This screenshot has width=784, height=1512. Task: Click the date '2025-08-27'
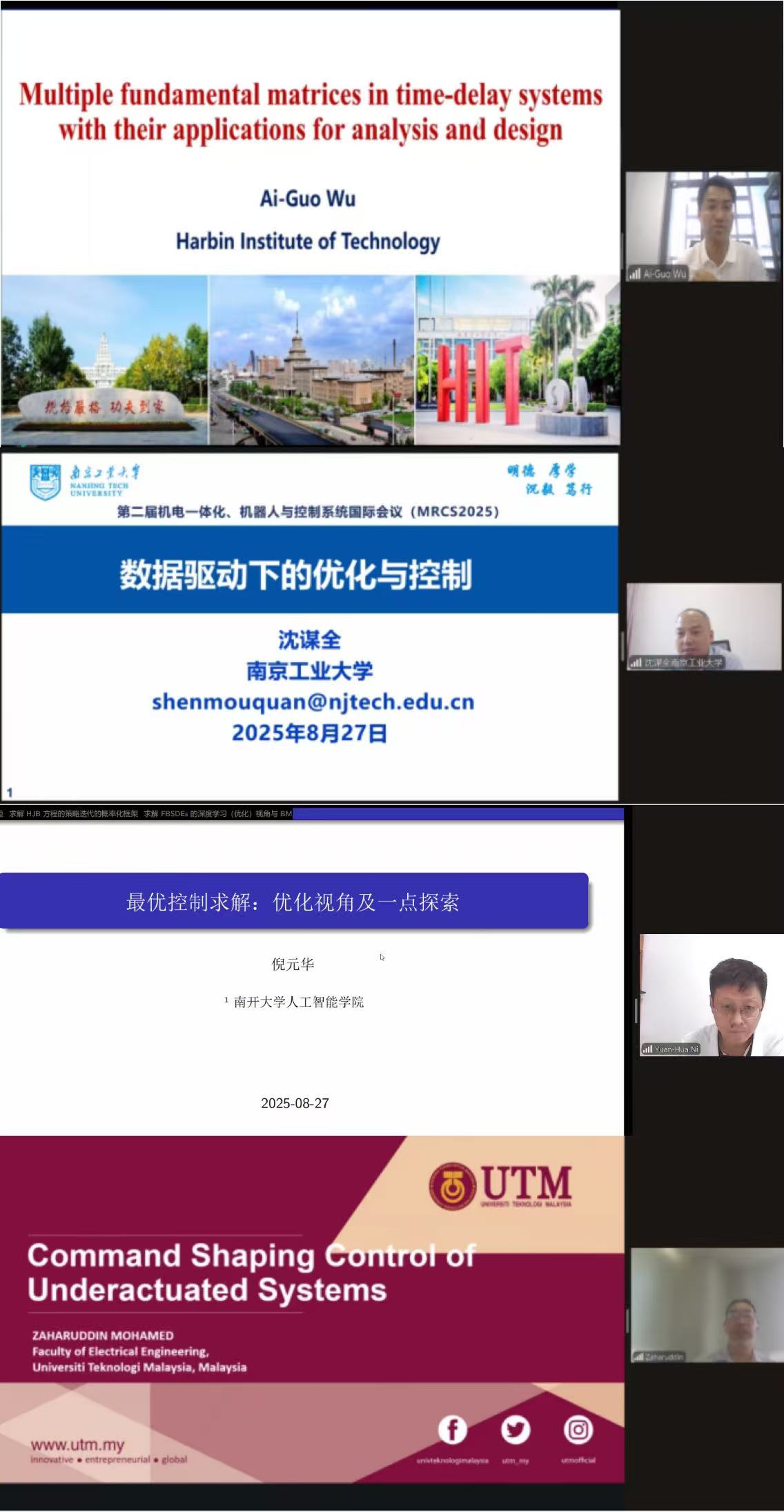[x=295, y=1103]
